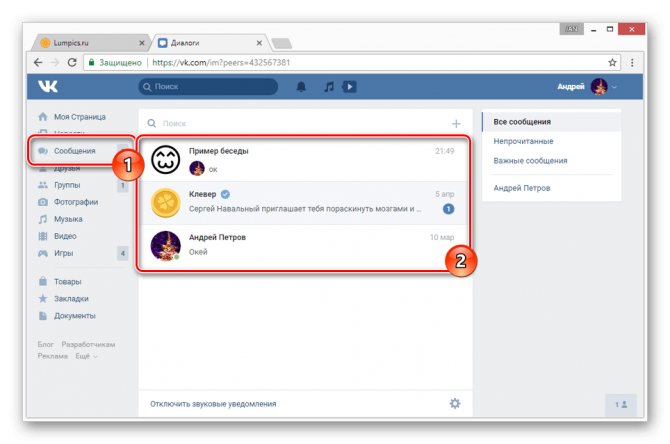The width and height of the screenshot is (670, 444).
Task: Click the VK logo in the header
Action: tap(47, 87)
